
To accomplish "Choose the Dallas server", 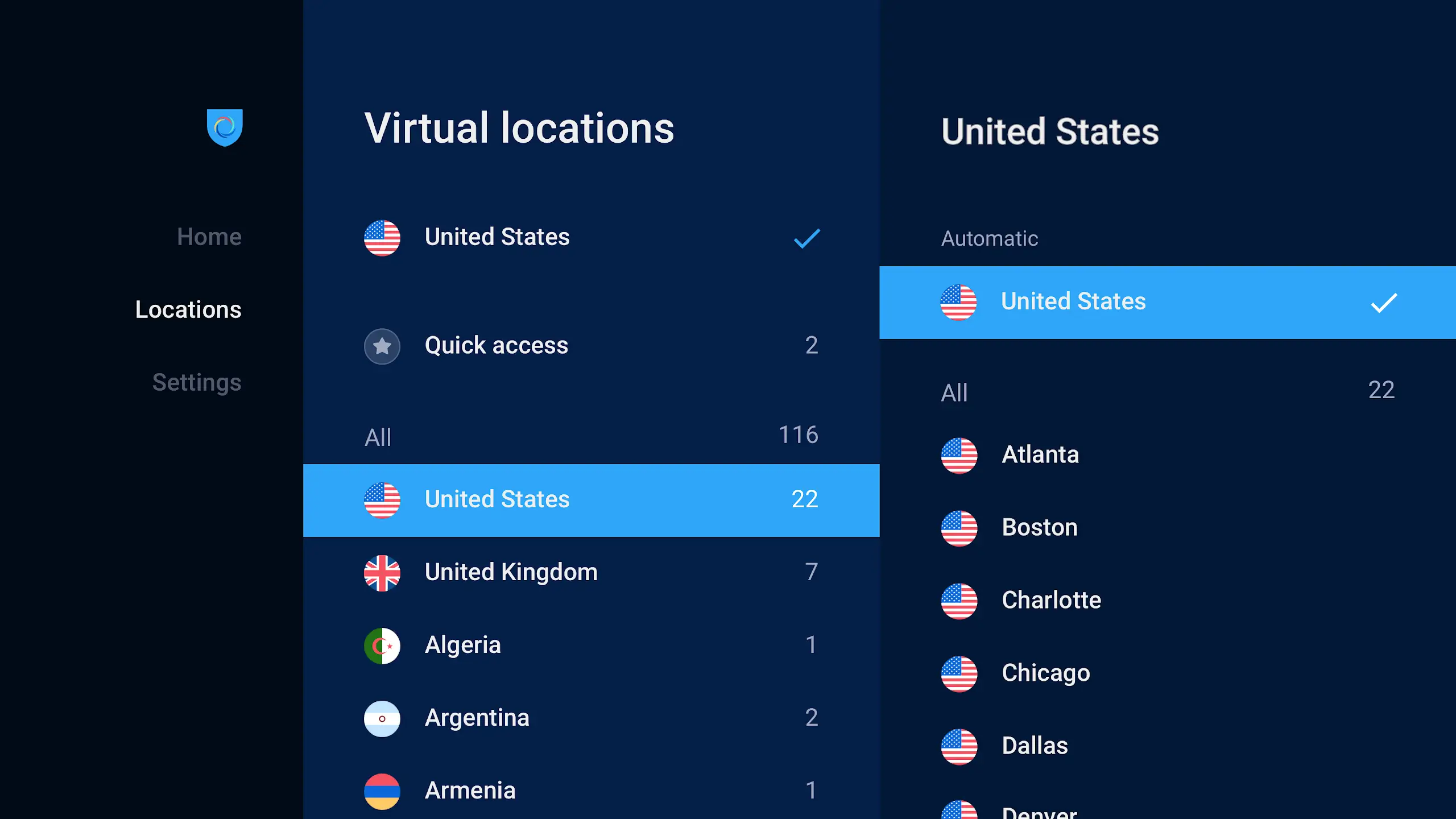I will (x=1034, y=746).
